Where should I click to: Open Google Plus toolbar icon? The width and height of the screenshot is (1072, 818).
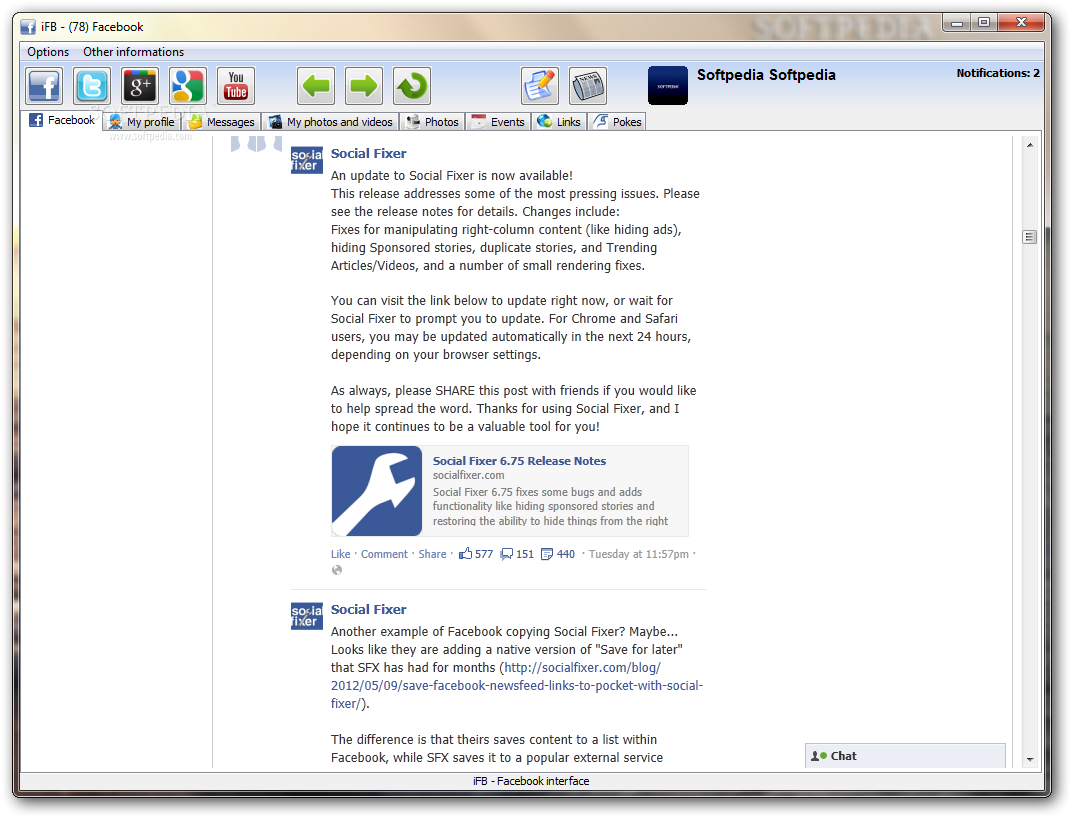(x=140, y=86)
